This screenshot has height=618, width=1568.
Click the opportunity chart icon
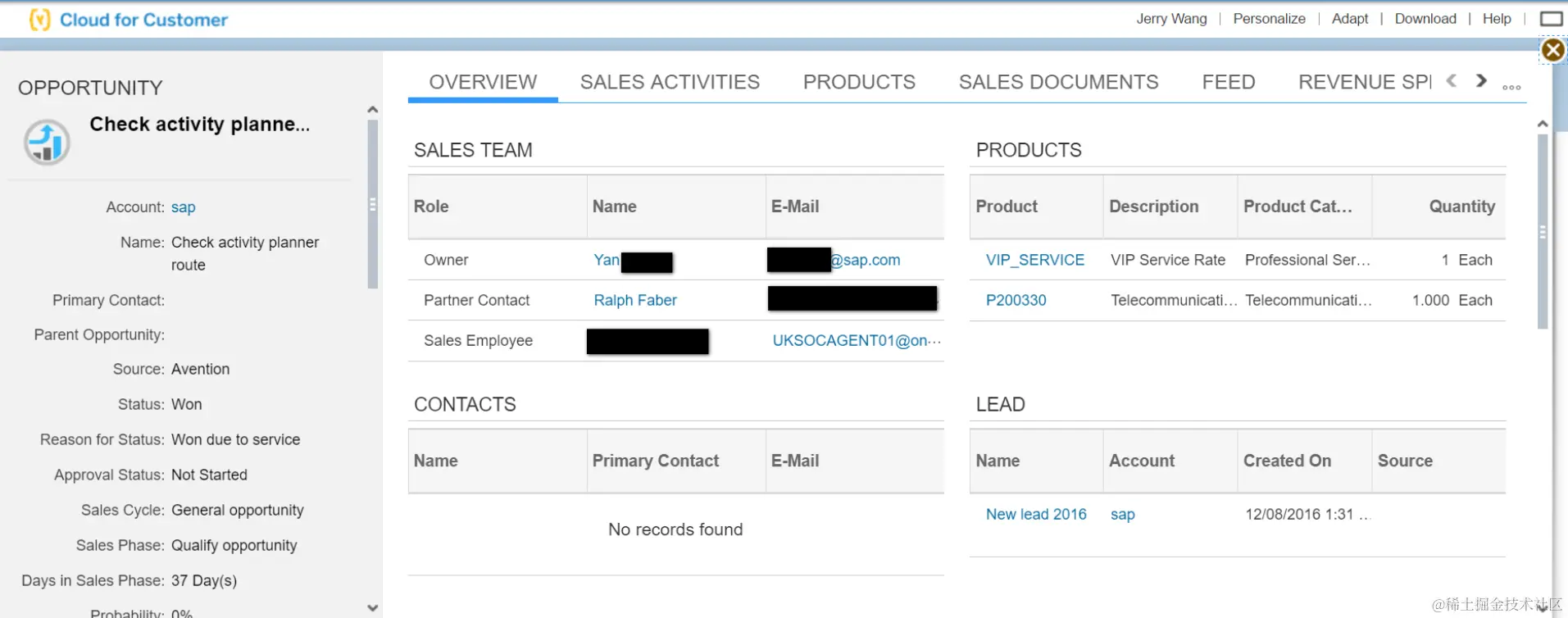pyautogui.click(x=47, y=143)
